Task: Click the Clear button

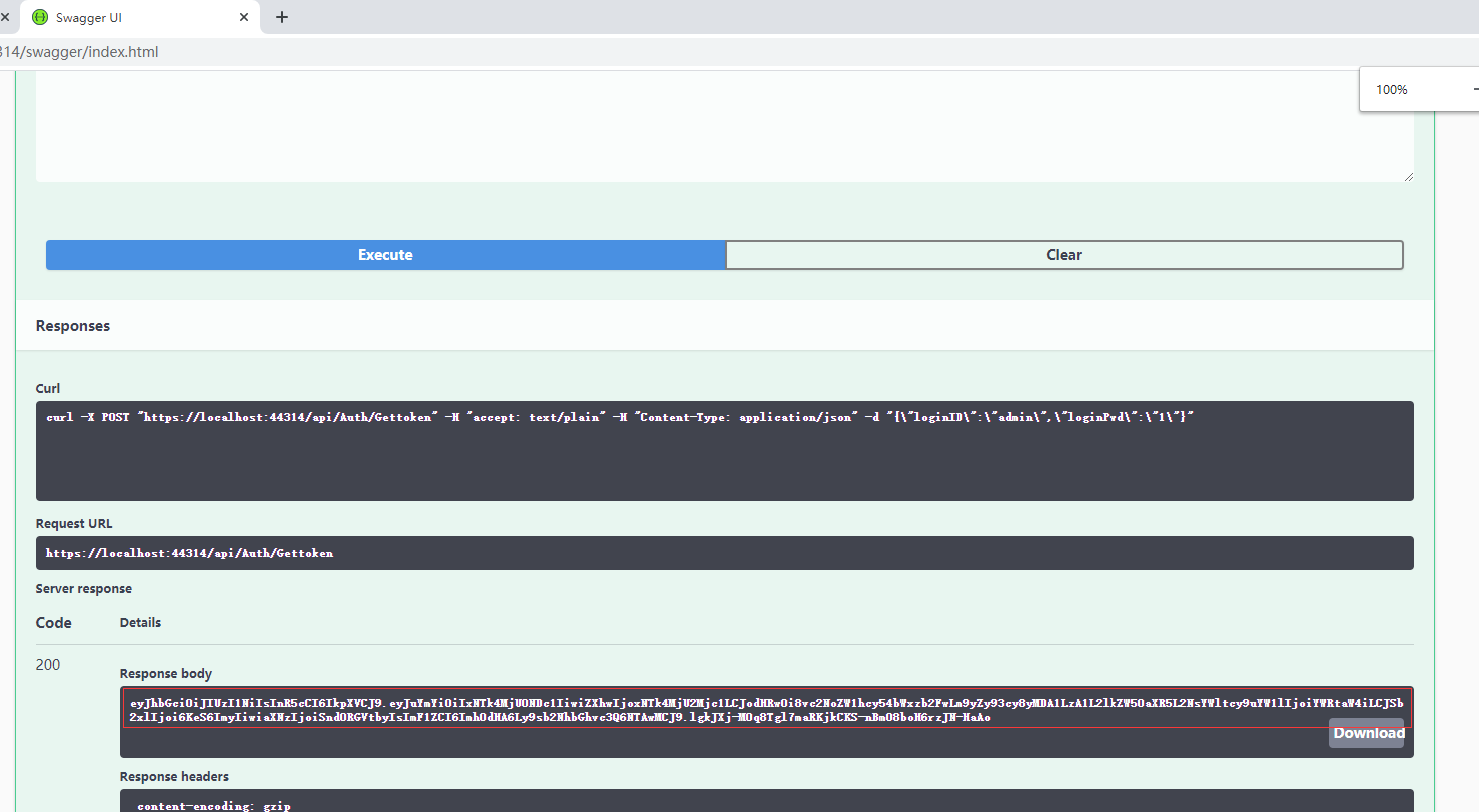Action: tap(1064, 255)
